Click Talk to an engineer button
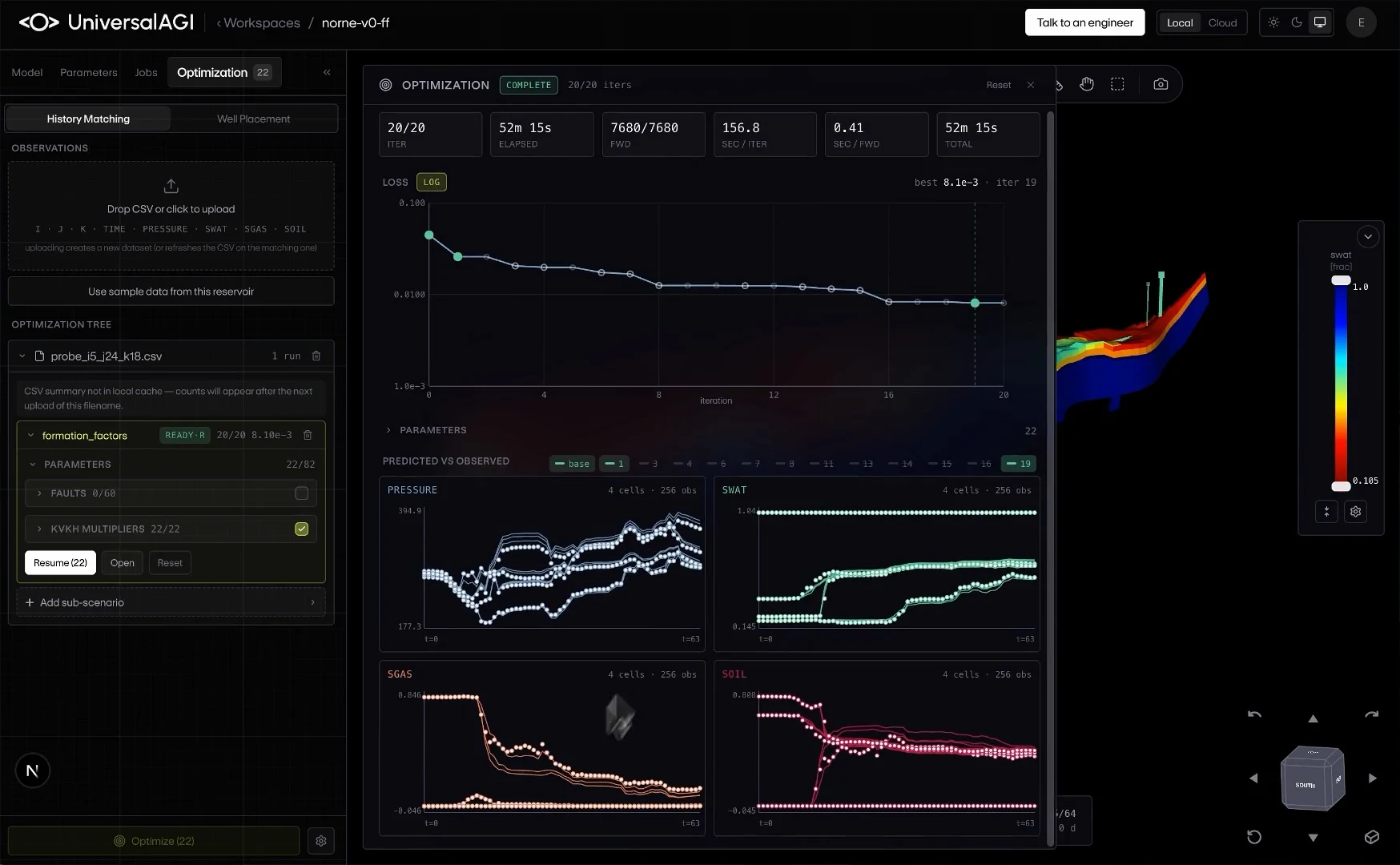The width and height of the screenshot is (1400, 865). [x=1084, y=22]
